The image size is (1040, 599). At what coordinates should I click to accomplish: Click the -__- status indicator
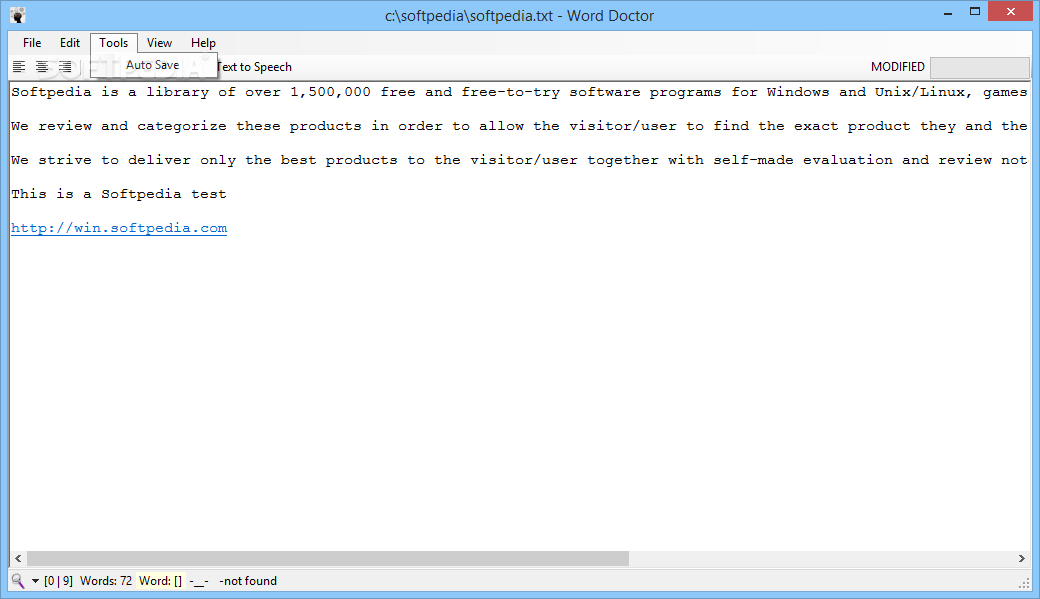tap(199, 581)
